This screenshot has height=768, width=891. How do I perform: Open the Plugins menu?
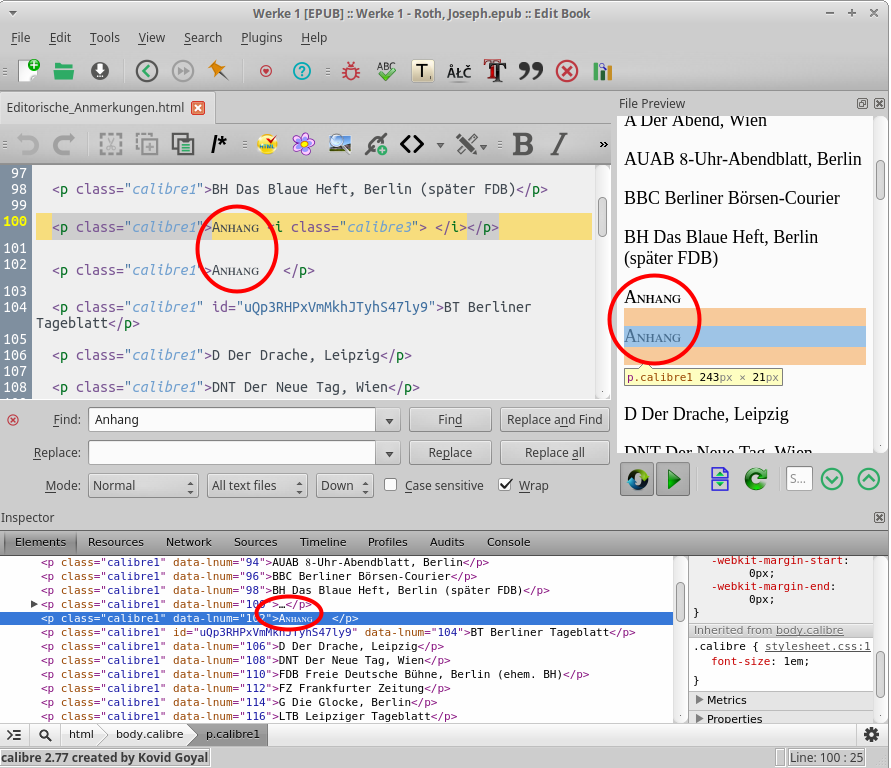(261, 38)
